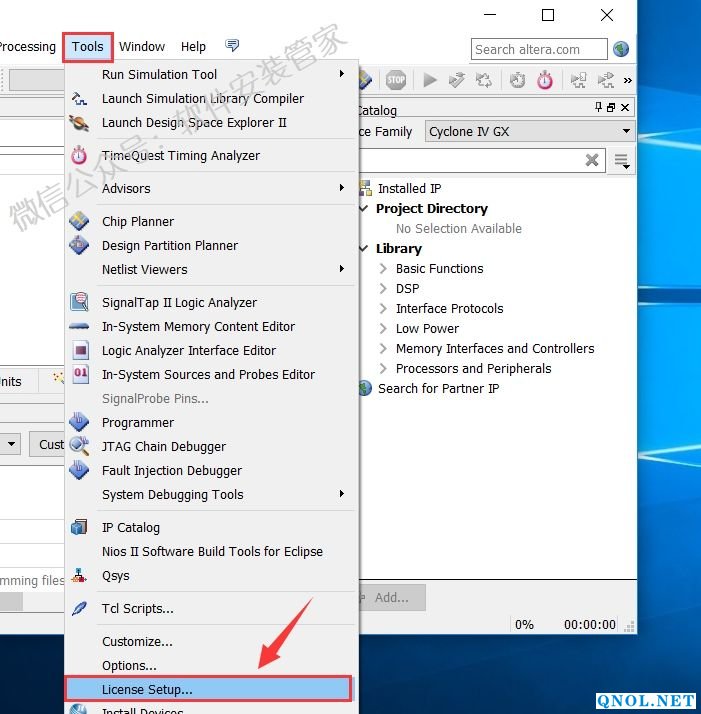The width and height of the screenshot is (701, 714).
Task: Click the Chip Planner icon in the menu
Action: coord(80,222)
